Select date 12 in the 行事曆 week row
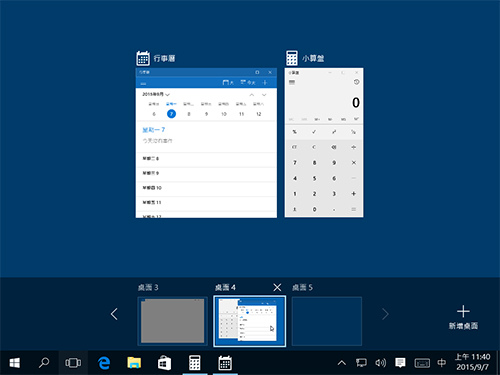The image size is (500, 375). click(x=258, y=114)
